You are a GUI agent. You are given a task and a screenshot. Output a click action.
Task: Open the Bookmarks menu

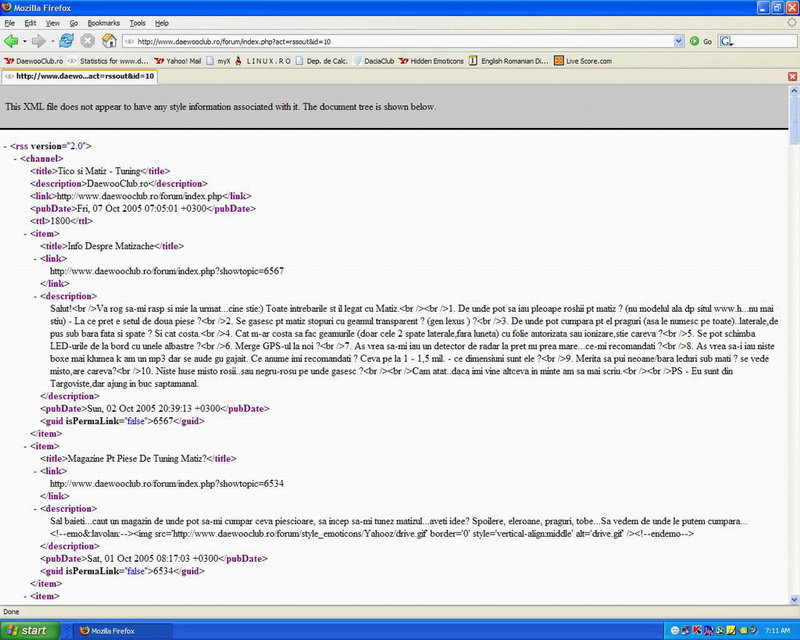(104, 23)
